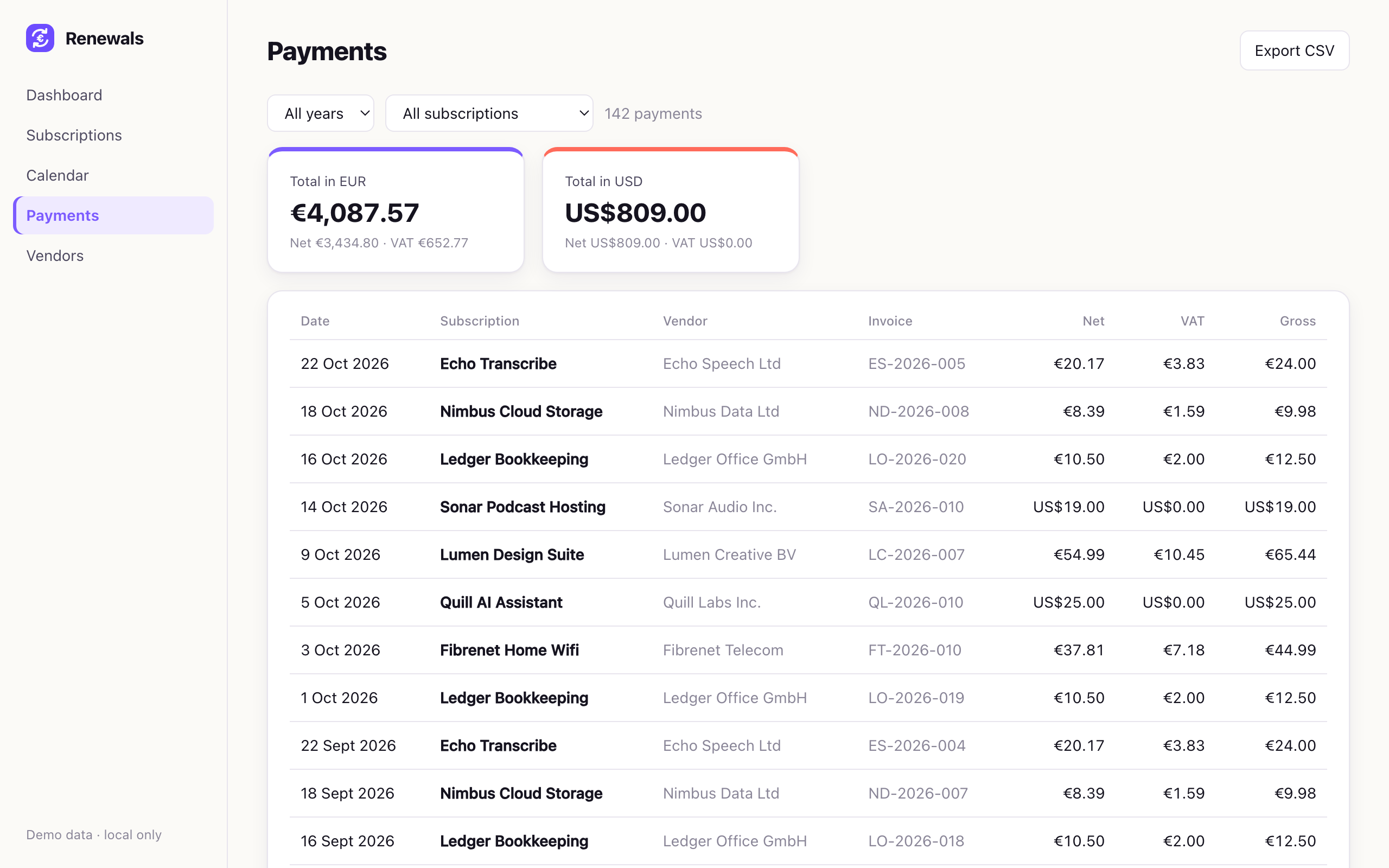The width and height of the screenshot is (1389, 868).
Task: Click the Demo data local only note
Action: coord(94,834)
